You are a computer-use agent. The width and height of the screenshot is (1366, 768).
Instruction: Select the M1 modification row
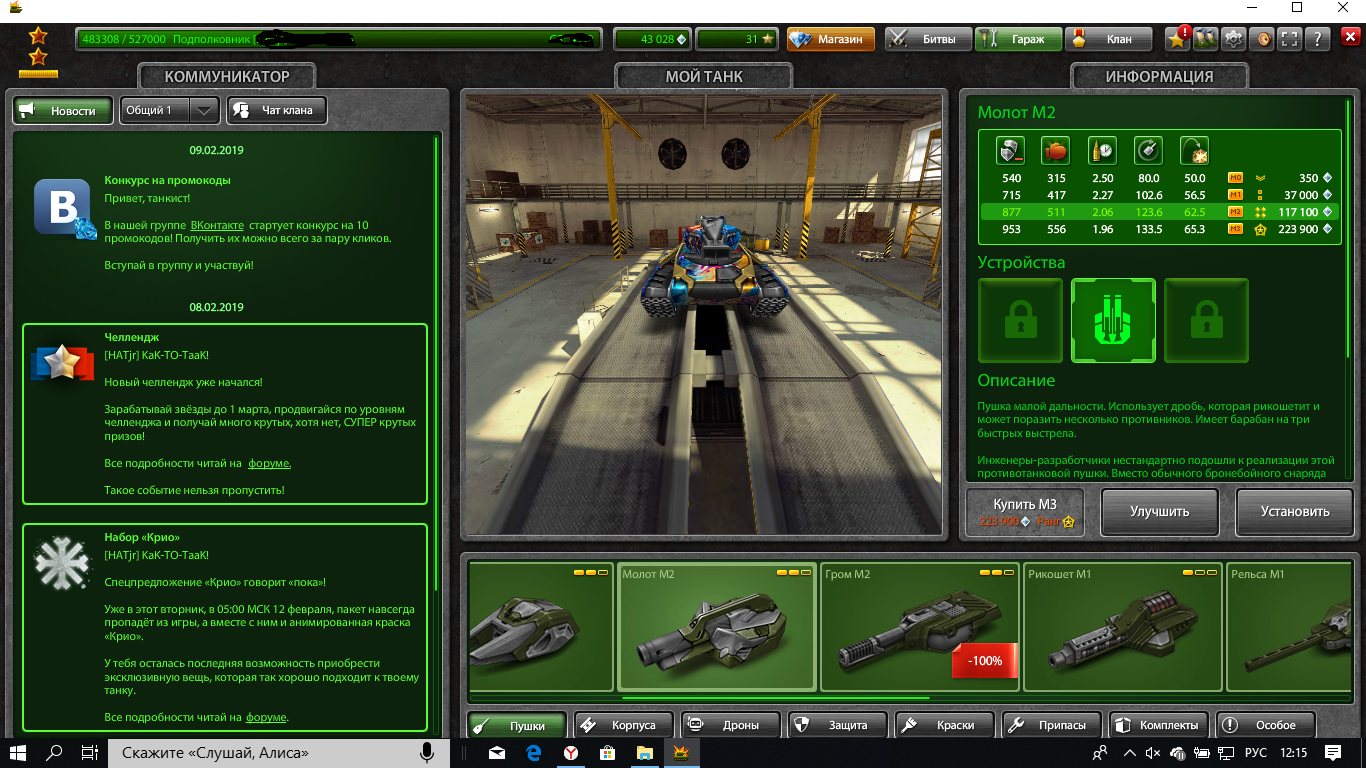[1159, 195]
